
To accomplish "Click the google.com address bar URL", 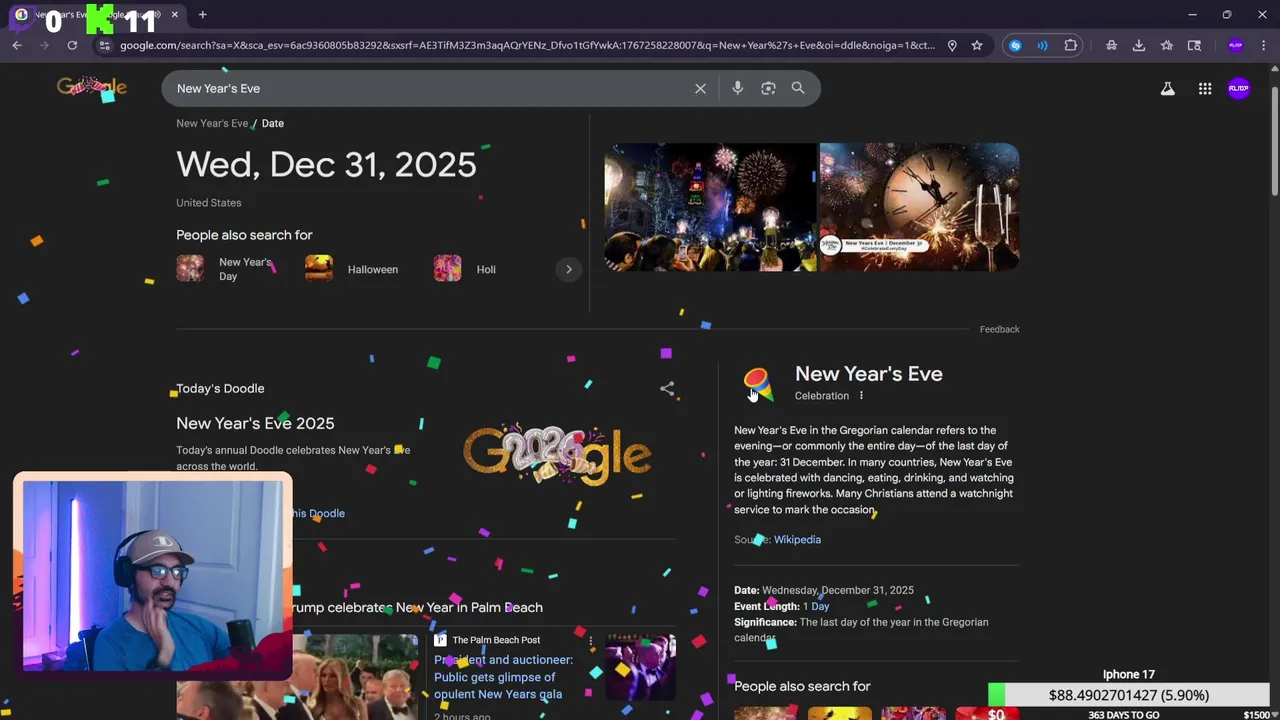I will click(x=527, y=45).
